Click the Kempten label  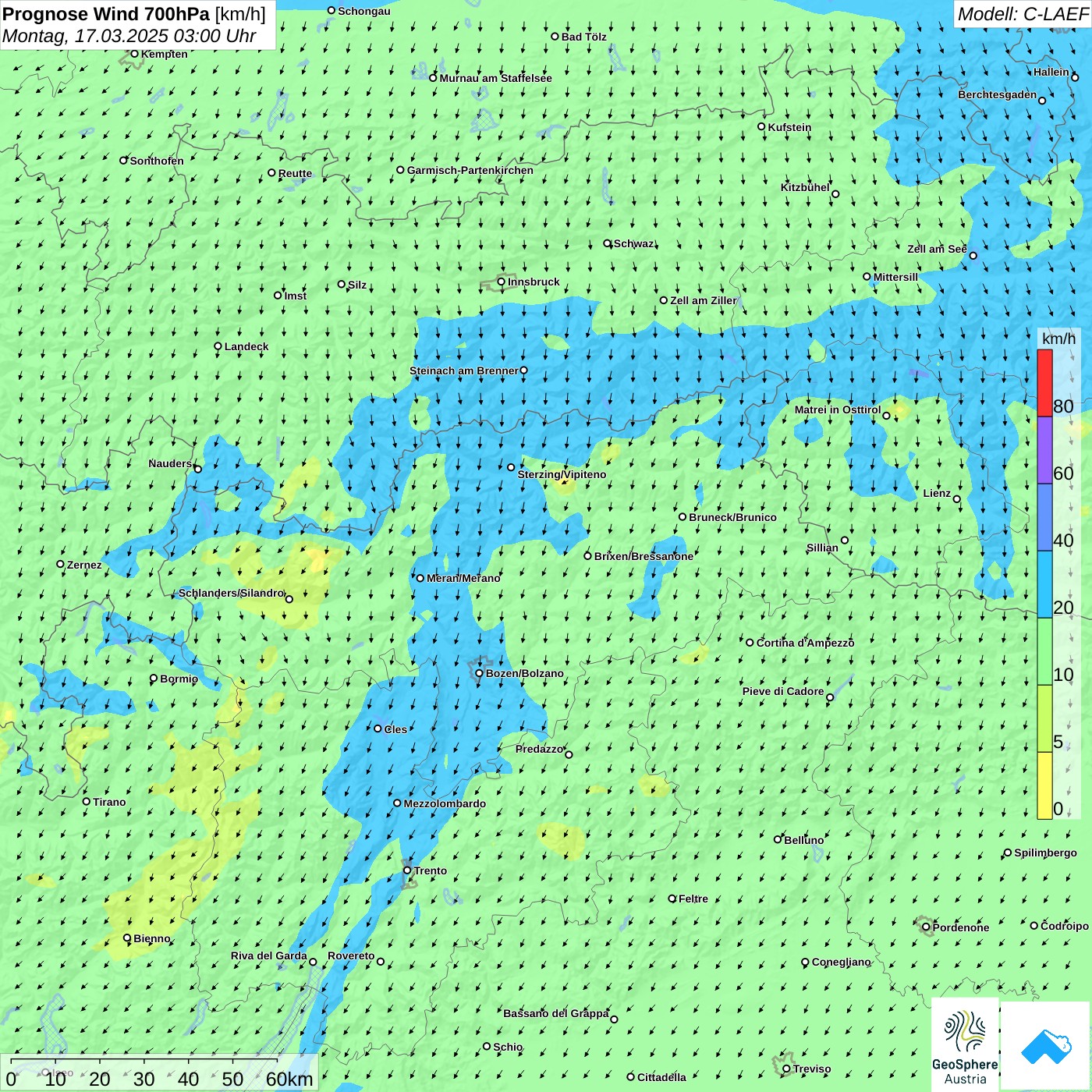165,54
